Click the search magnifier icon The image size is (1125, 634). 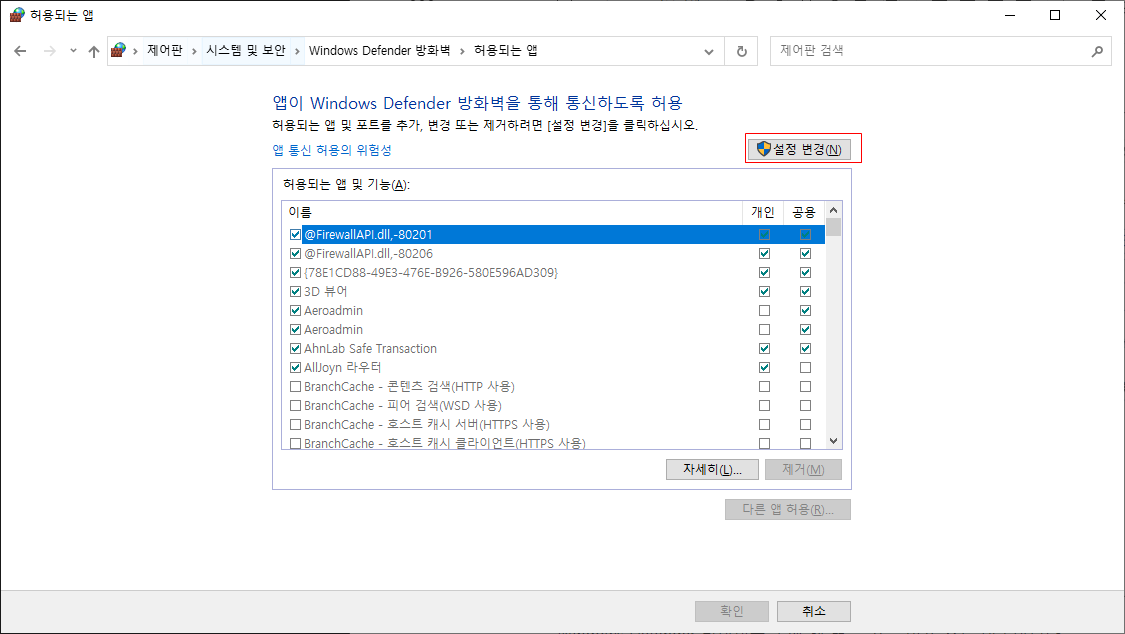pos(1097,51)
